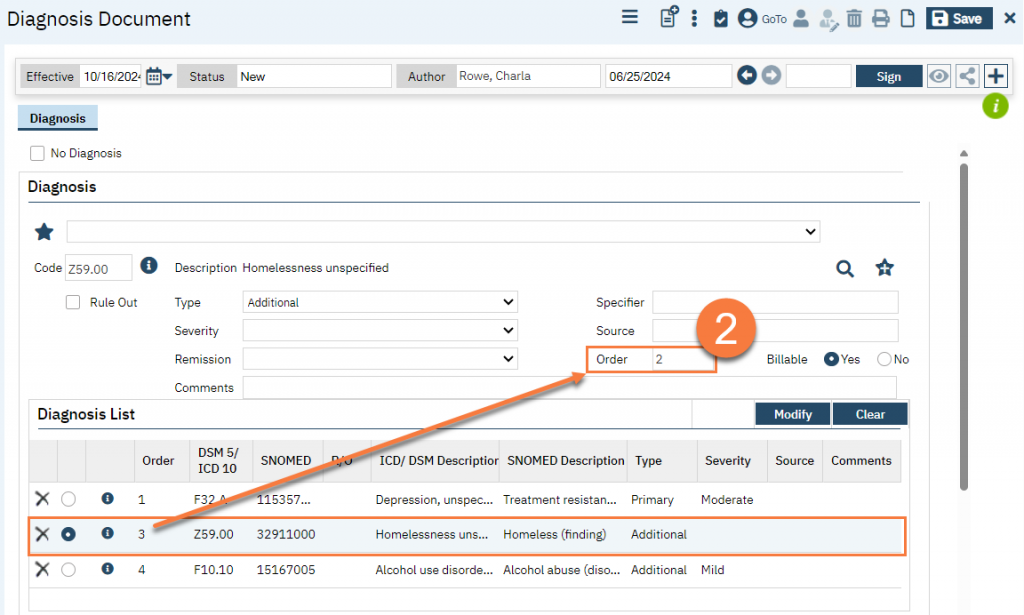Click the Sign button
The width and height of the screenshot is (1024, 615).
(x=888, y=77)
